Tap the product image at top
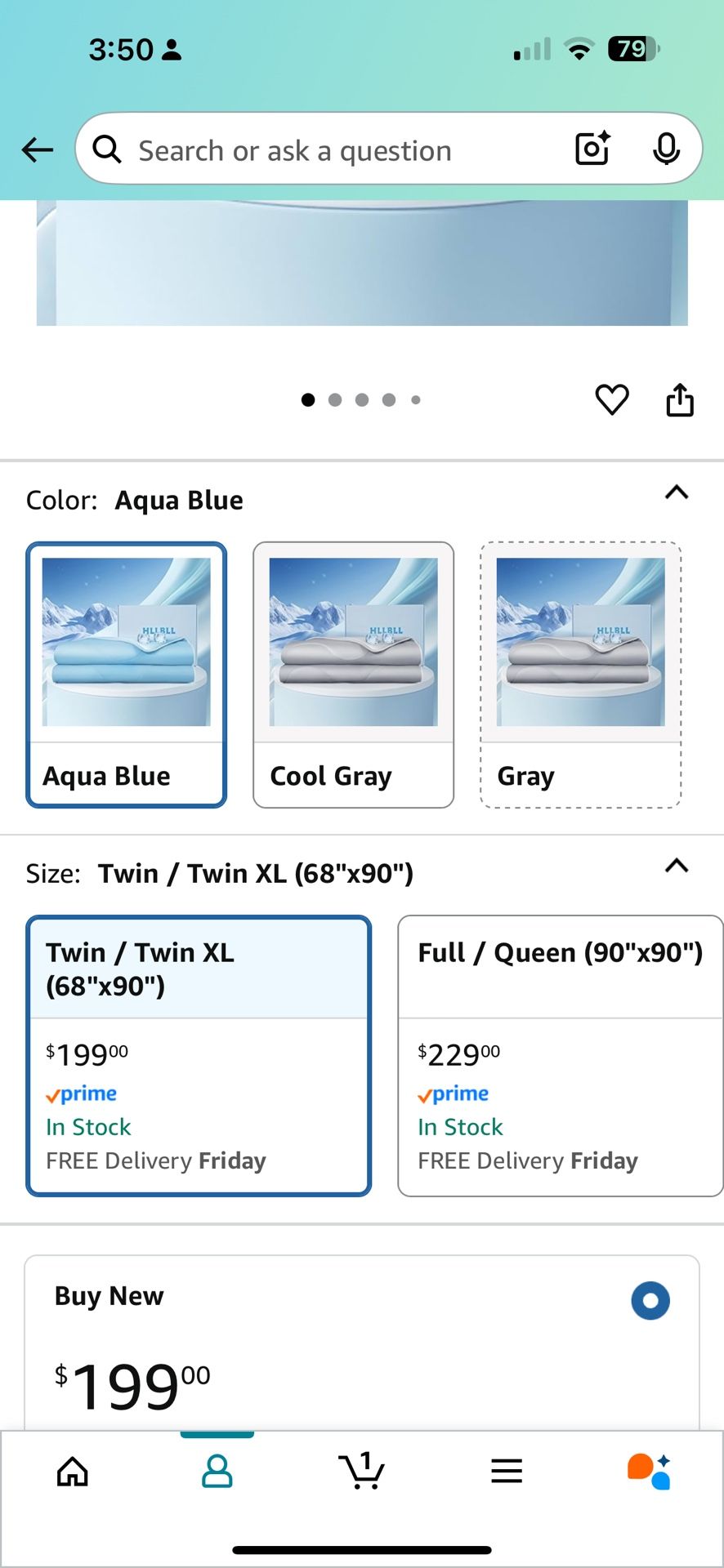The height and width of the screenshot is (1568, 724). tap(362, 263)
